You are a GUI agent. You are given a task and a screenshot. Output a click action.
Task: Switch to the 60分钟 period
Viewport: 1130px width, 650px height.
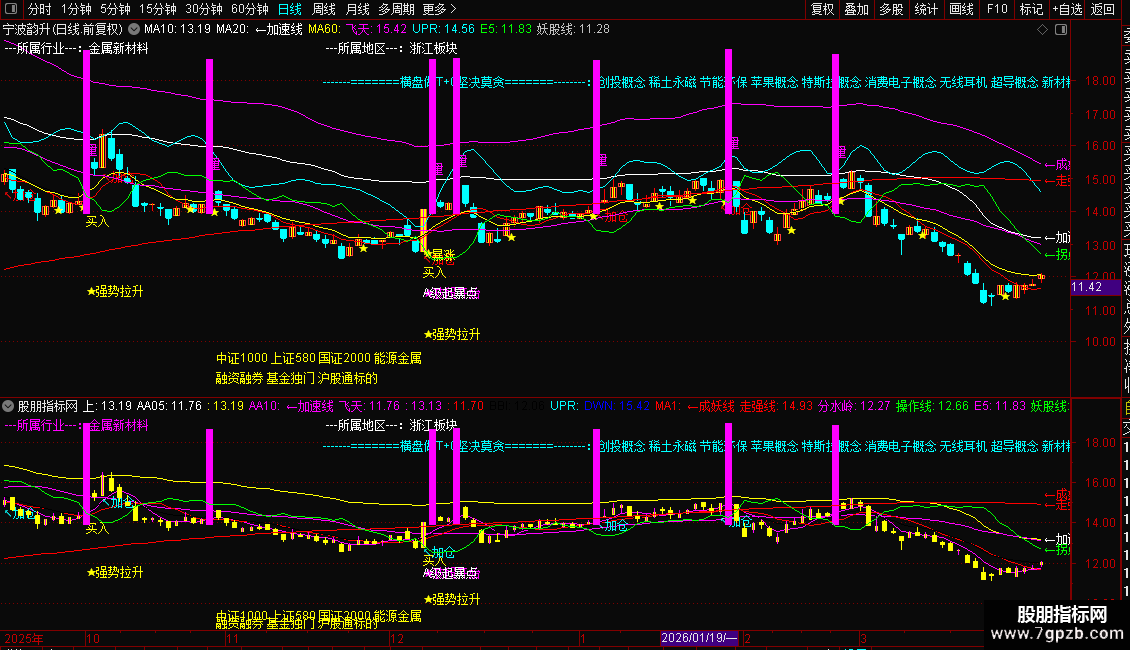tap(249, 9)
